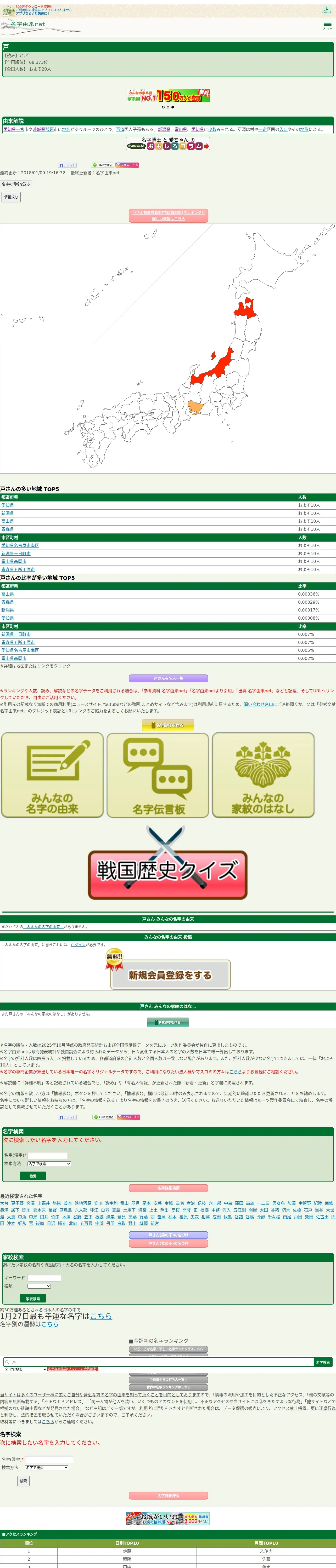Open the bottom 検索方法 dropdown

(x=46, y=1468)
